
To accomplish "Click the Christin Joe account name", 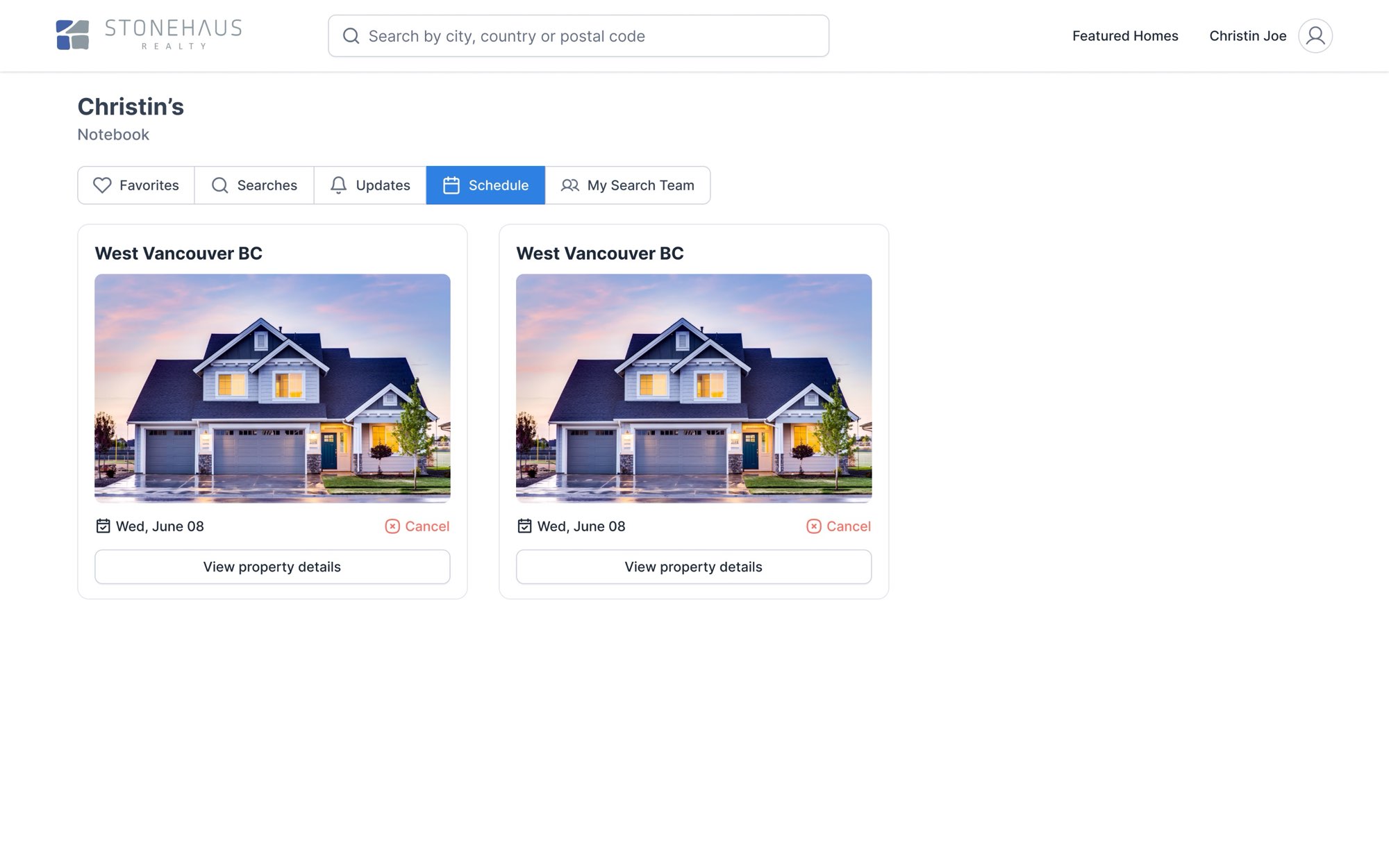I will (x=1248, y=36).
